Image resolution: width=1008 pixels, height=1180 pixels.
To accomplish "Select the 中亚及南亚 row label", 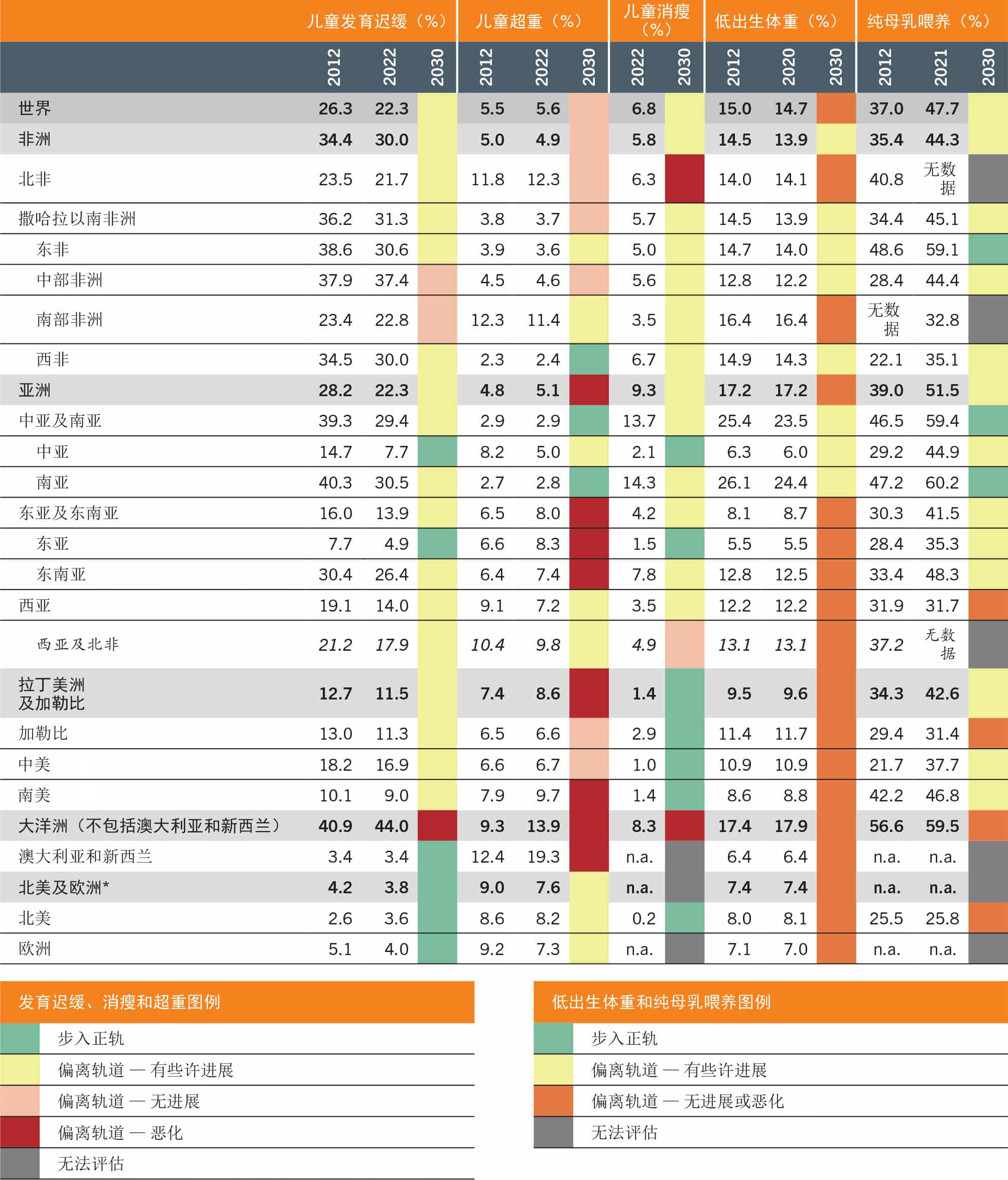I will 60,420.
